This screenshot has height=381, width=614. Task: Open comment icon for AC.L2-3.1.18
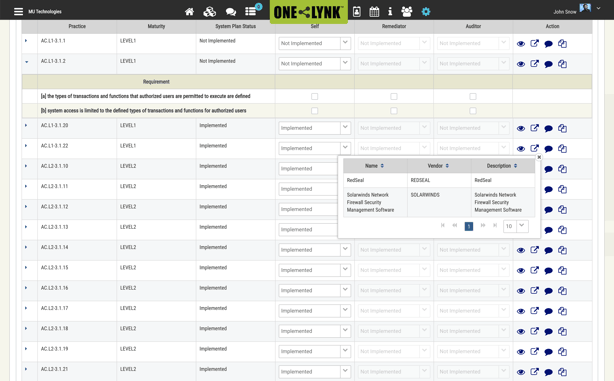[x=549, y=332]
